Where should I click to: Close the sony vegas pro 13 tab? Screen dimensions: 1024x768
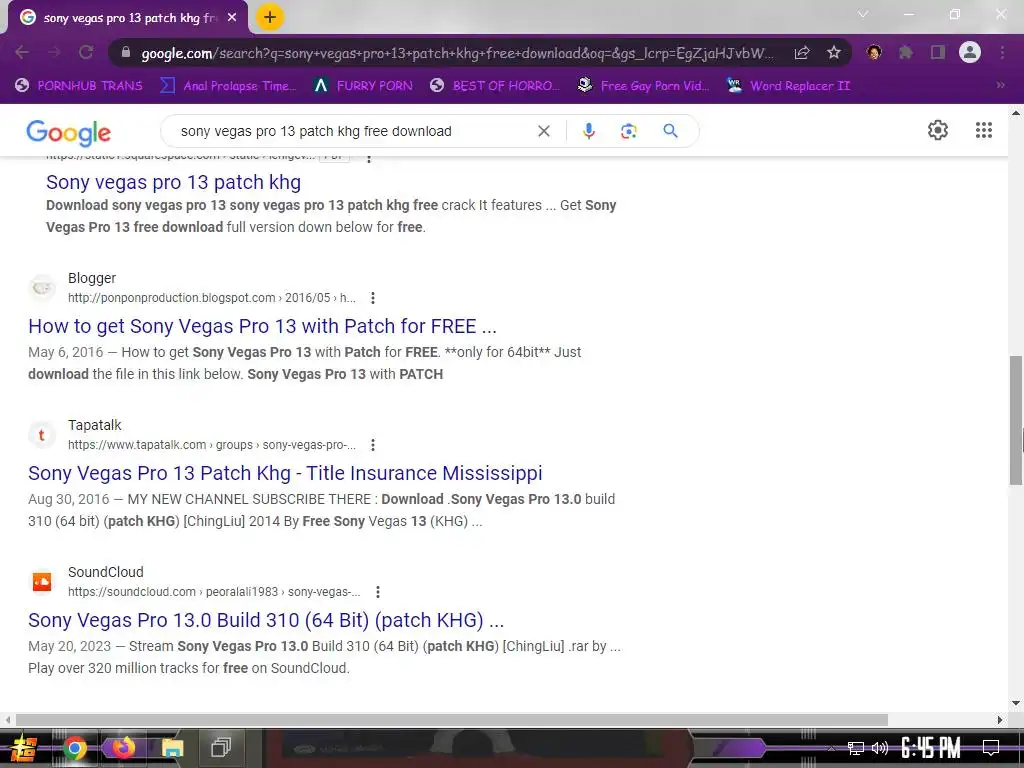(232, 18)
